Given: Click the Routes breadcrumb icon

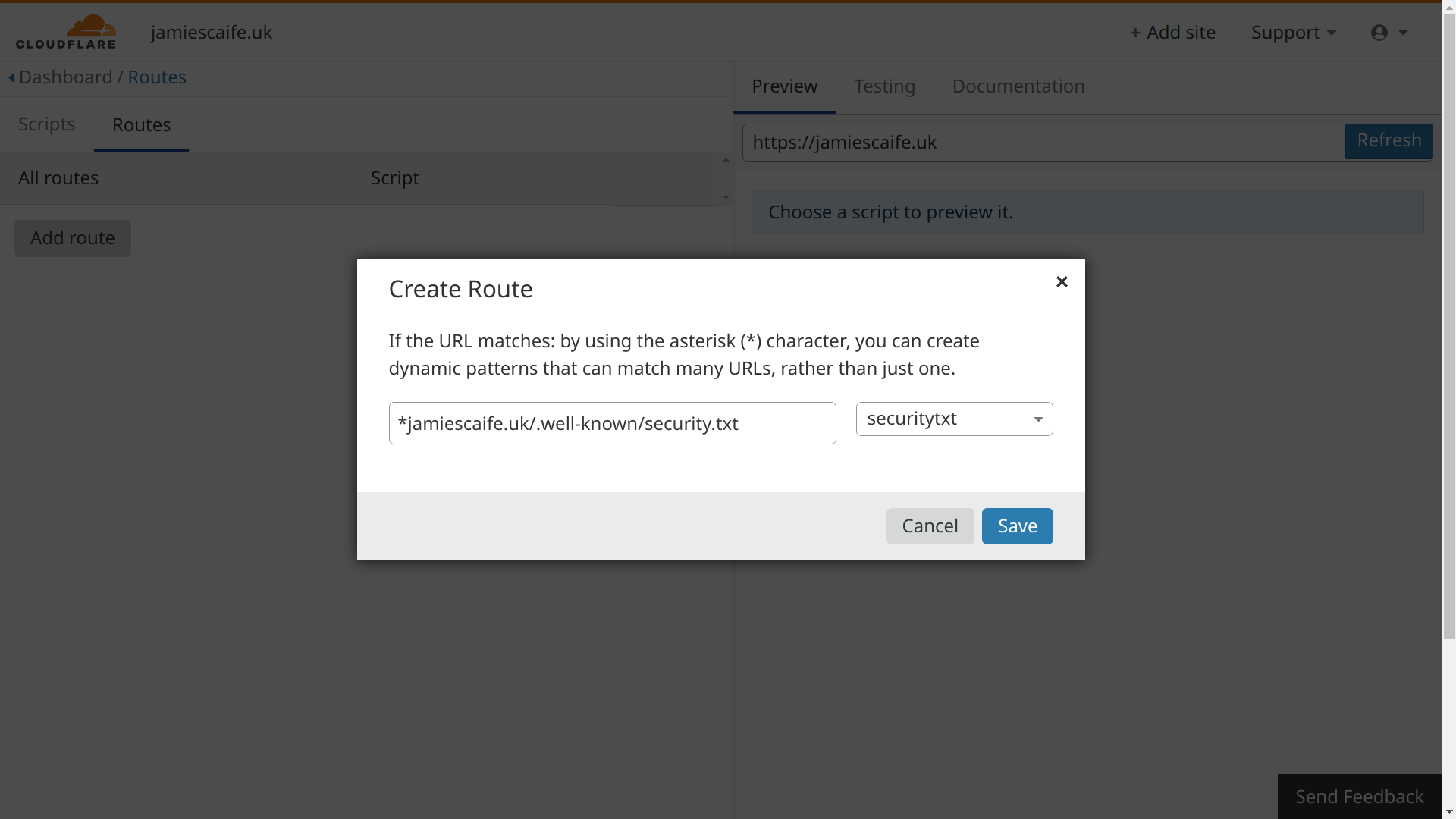Looking at the screenshot, I should pos(156,77).
